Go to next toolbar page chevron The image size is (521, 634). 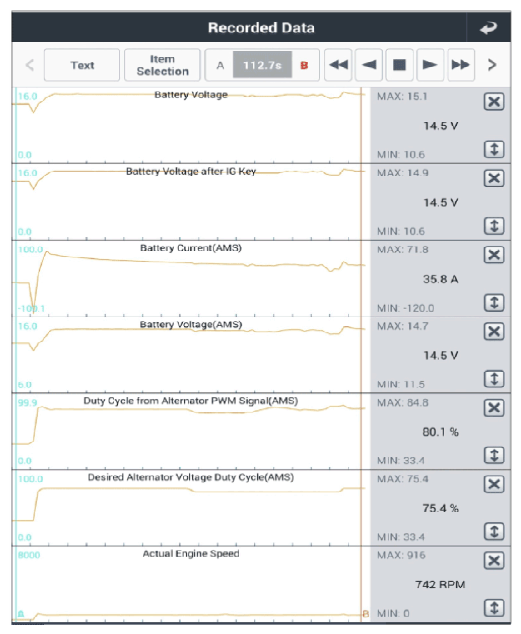pos(492,65)
